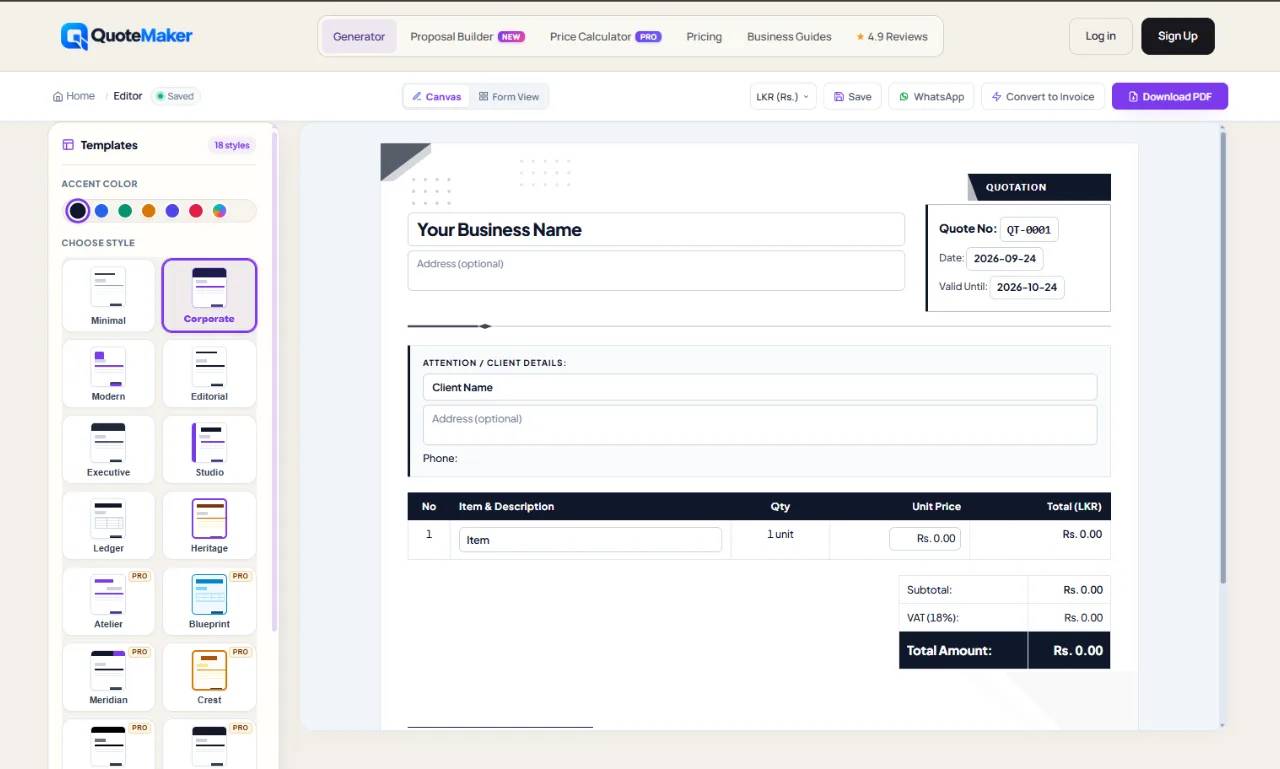Viewport: 1280px width, 769px height.
Task: Click the 18 styles badge
Action: point(231,145)
